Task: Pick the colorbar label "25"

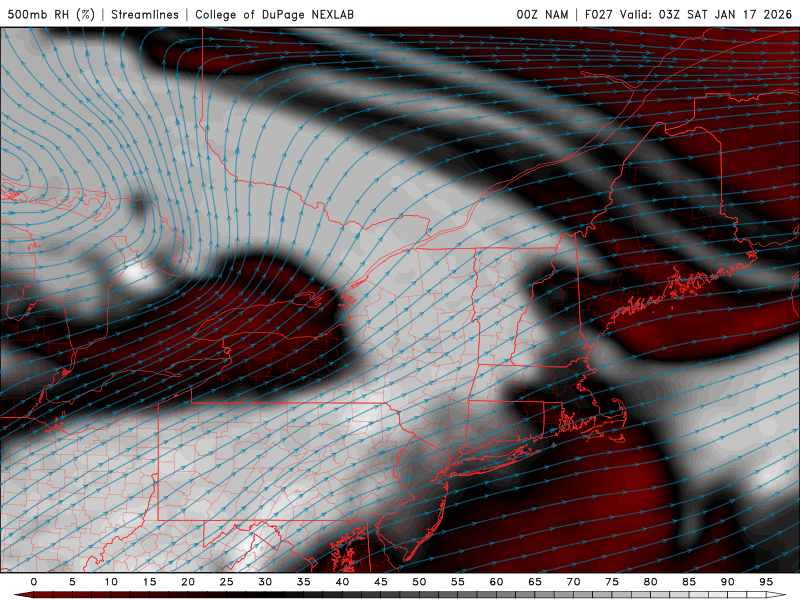Action: click(x=226, y=582)
